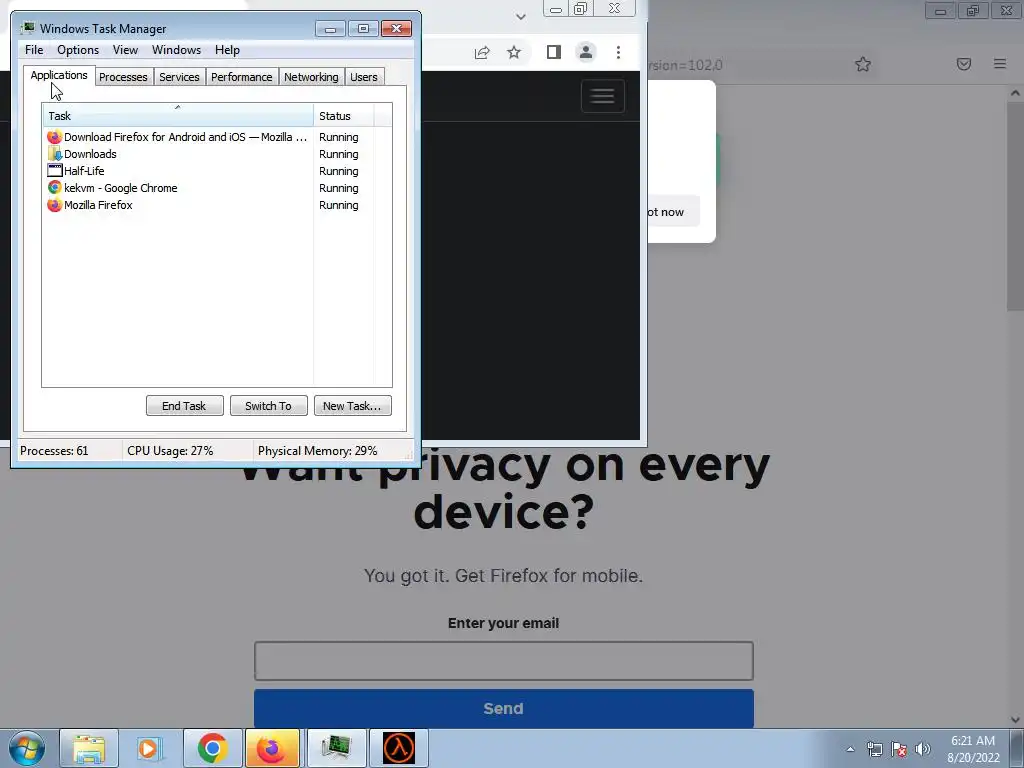The width and height of the screenshot is (1024, 768).
Task: Click the Task Manager taskbar icon
Action: coord(336,748)
